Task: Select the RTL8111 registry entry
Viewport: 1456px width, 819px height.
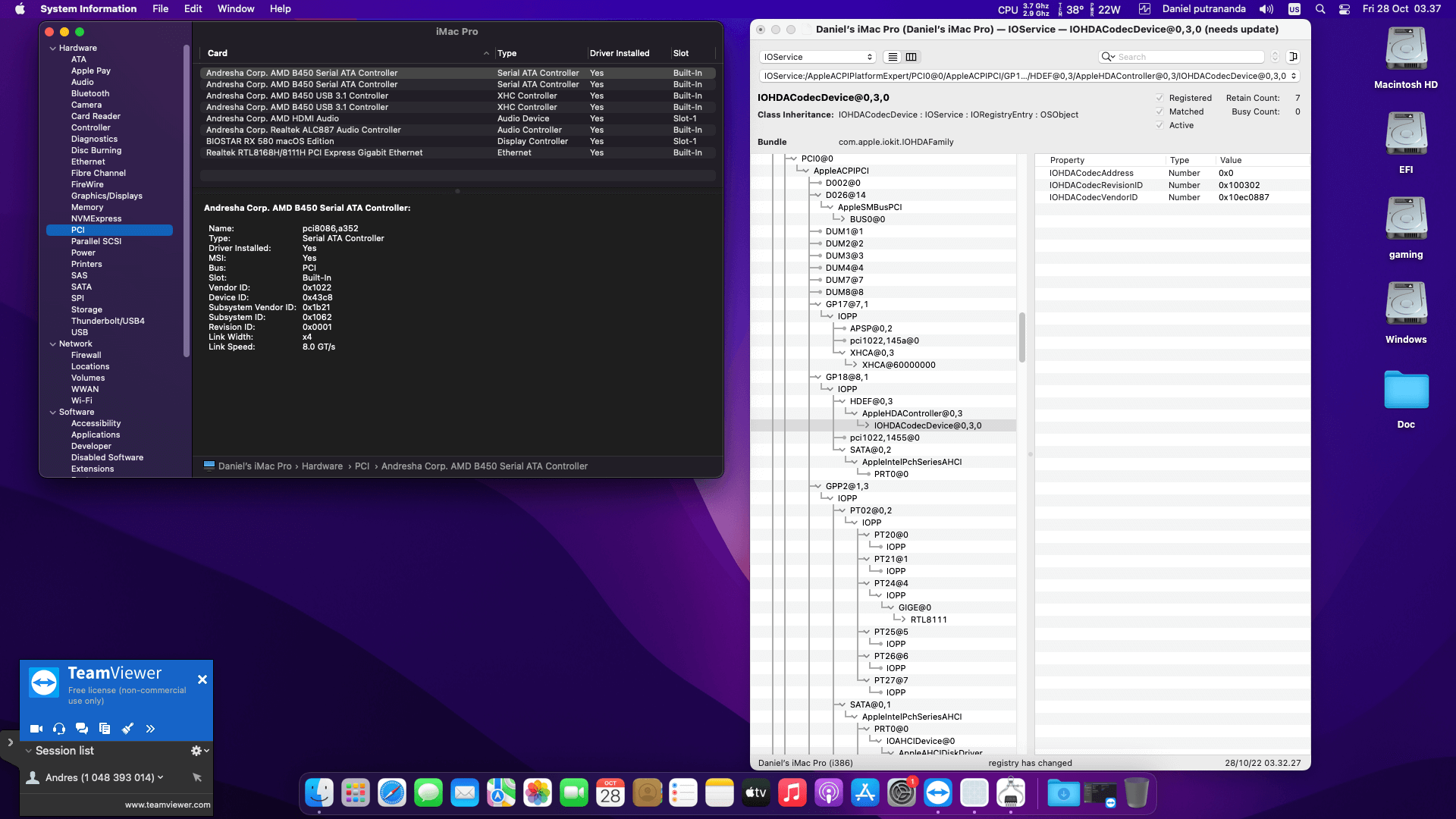Action: [928, 620]
